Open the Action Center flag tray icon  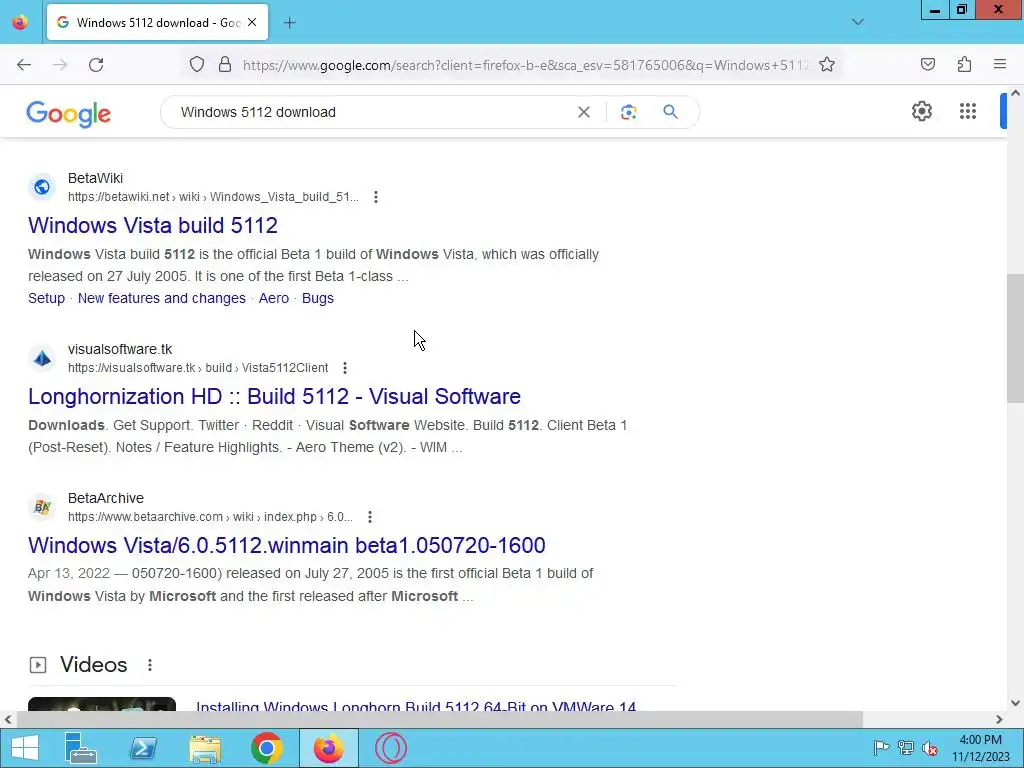[x=881, y=747]
